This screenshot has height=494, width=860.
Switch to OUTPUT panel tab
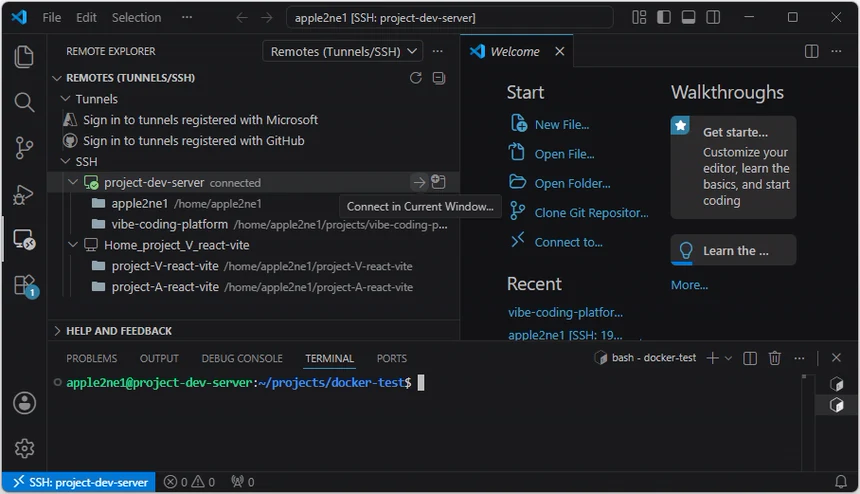[x=159, y=359]
